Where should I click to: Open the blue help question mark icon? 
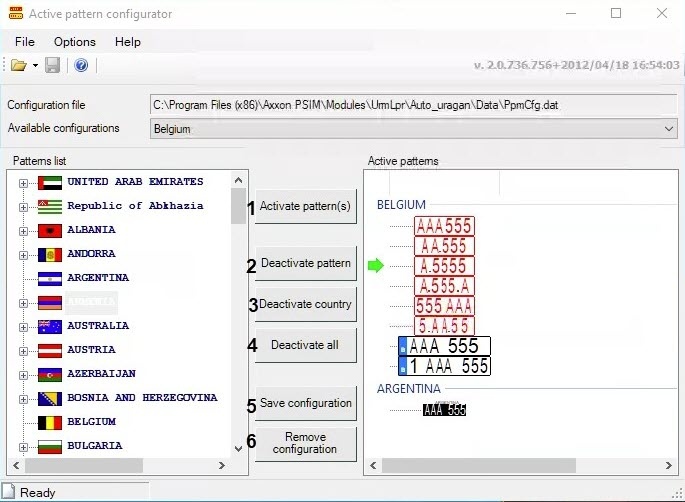tap(81, 66)
